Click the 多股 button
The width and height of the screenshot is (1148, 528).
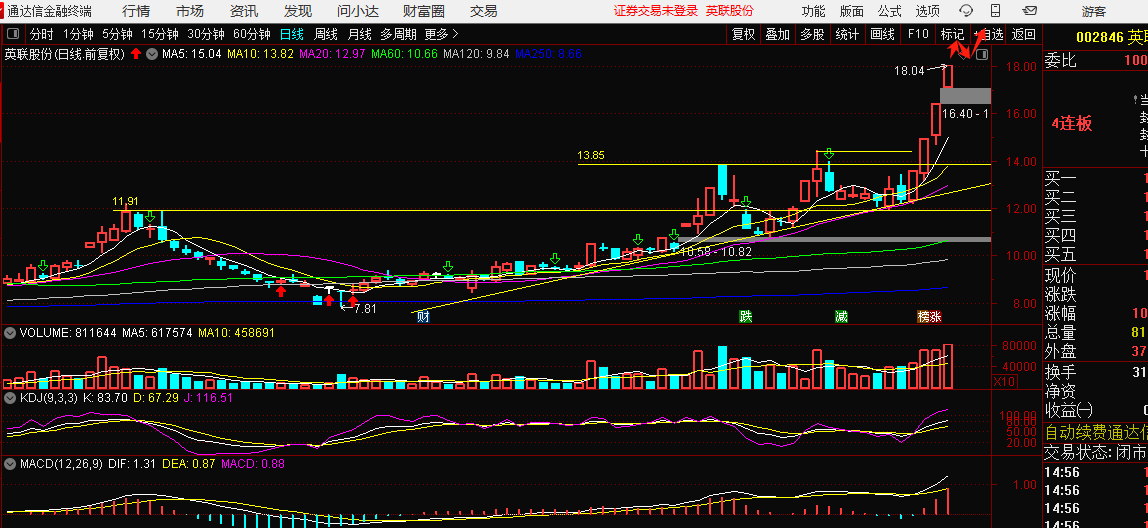(x=812, y=34)
